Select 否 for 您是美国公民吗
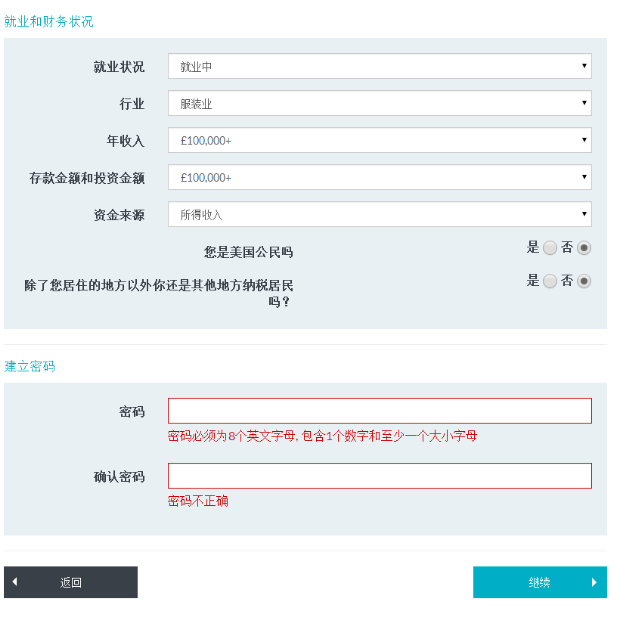The height and width of the screenshot is (618, 626). tap(584, 248)
